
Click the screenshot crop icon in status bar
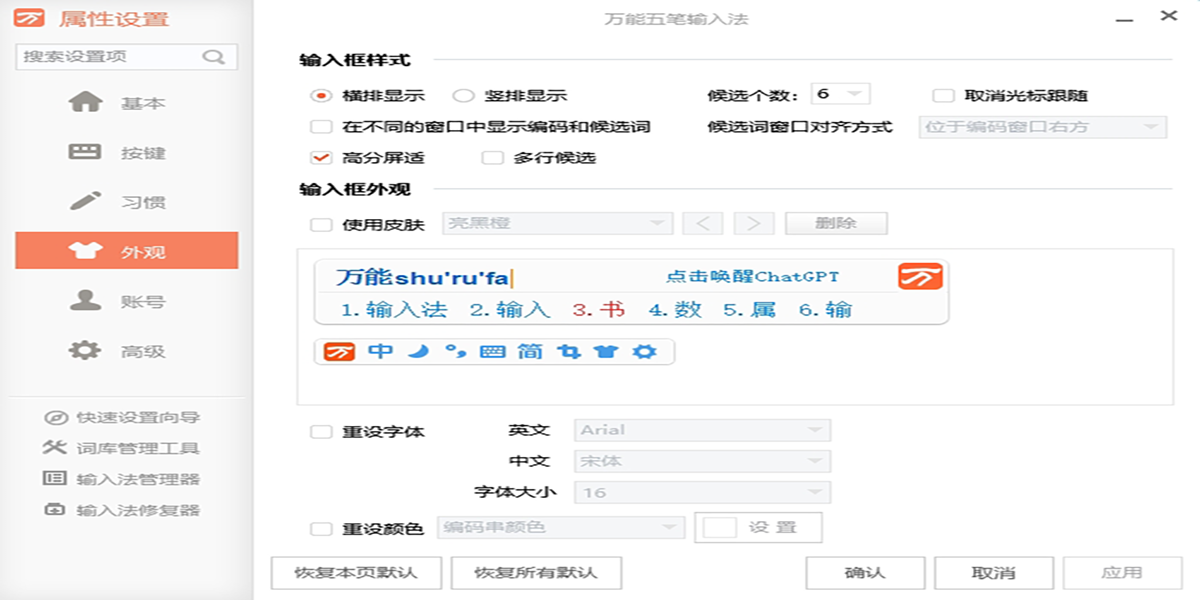coord(570,352)
